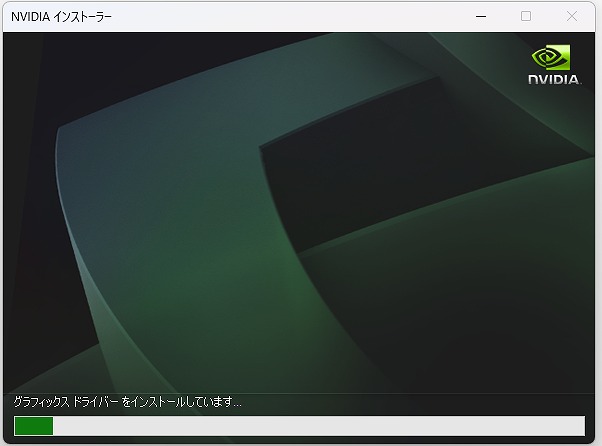Click the NVIDIA wordmark beneath the logo

(x=554, y=80)
